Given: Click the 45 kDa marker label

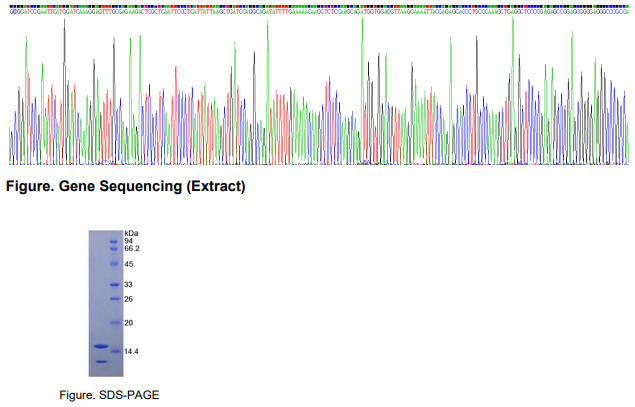Looking at the screenshot, I should 128,264.
